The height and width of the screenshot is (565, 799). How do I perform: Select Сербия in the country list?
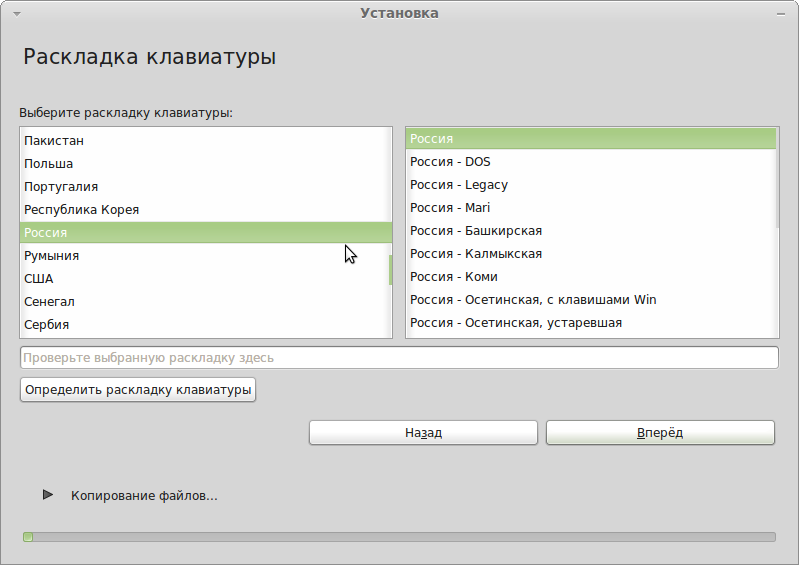point(205,325)
